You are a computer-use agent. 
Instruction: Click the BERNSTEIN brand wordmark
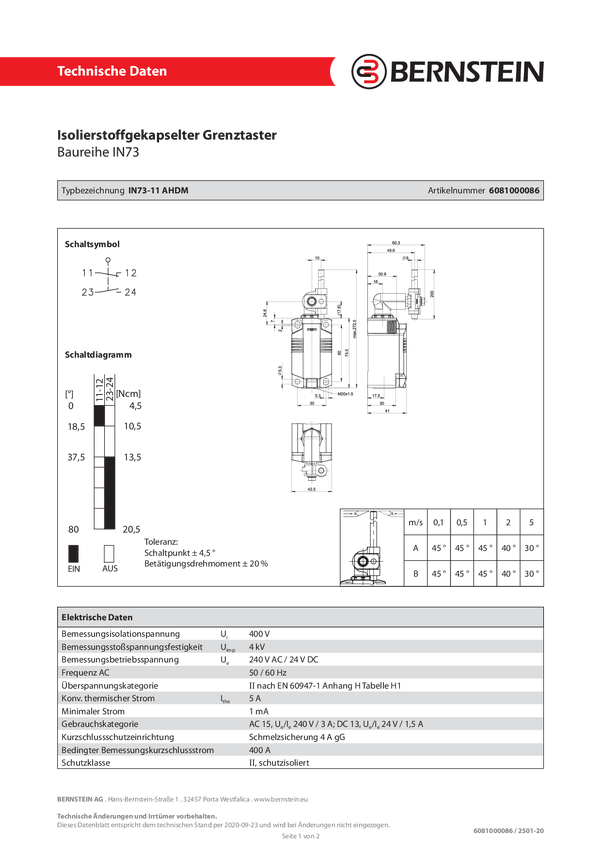467,72
